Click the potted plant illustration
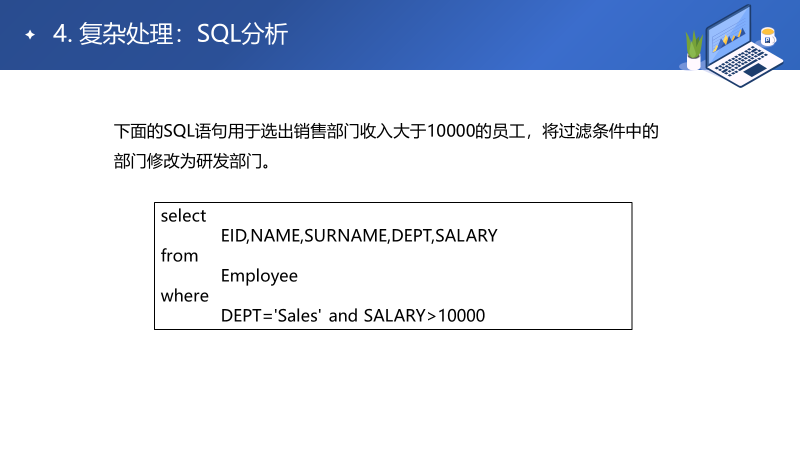800x450 pixels. [x=693, y=47]
